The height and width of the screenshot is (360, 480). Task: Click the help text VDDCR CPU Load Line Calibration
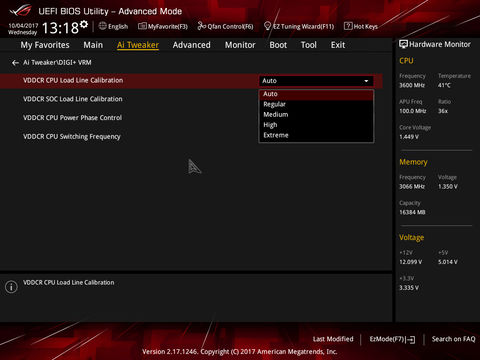(x=68, y=283)
